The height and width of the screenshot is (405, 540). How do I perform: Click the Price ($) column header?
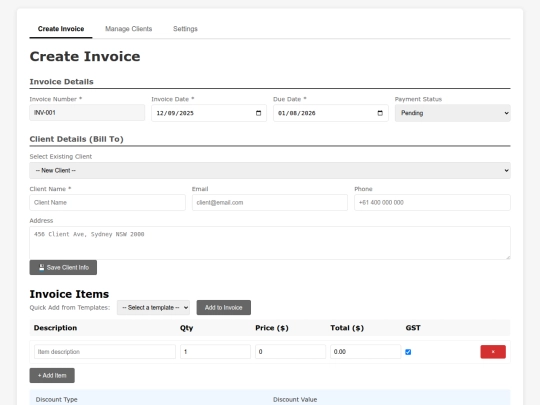272,328
